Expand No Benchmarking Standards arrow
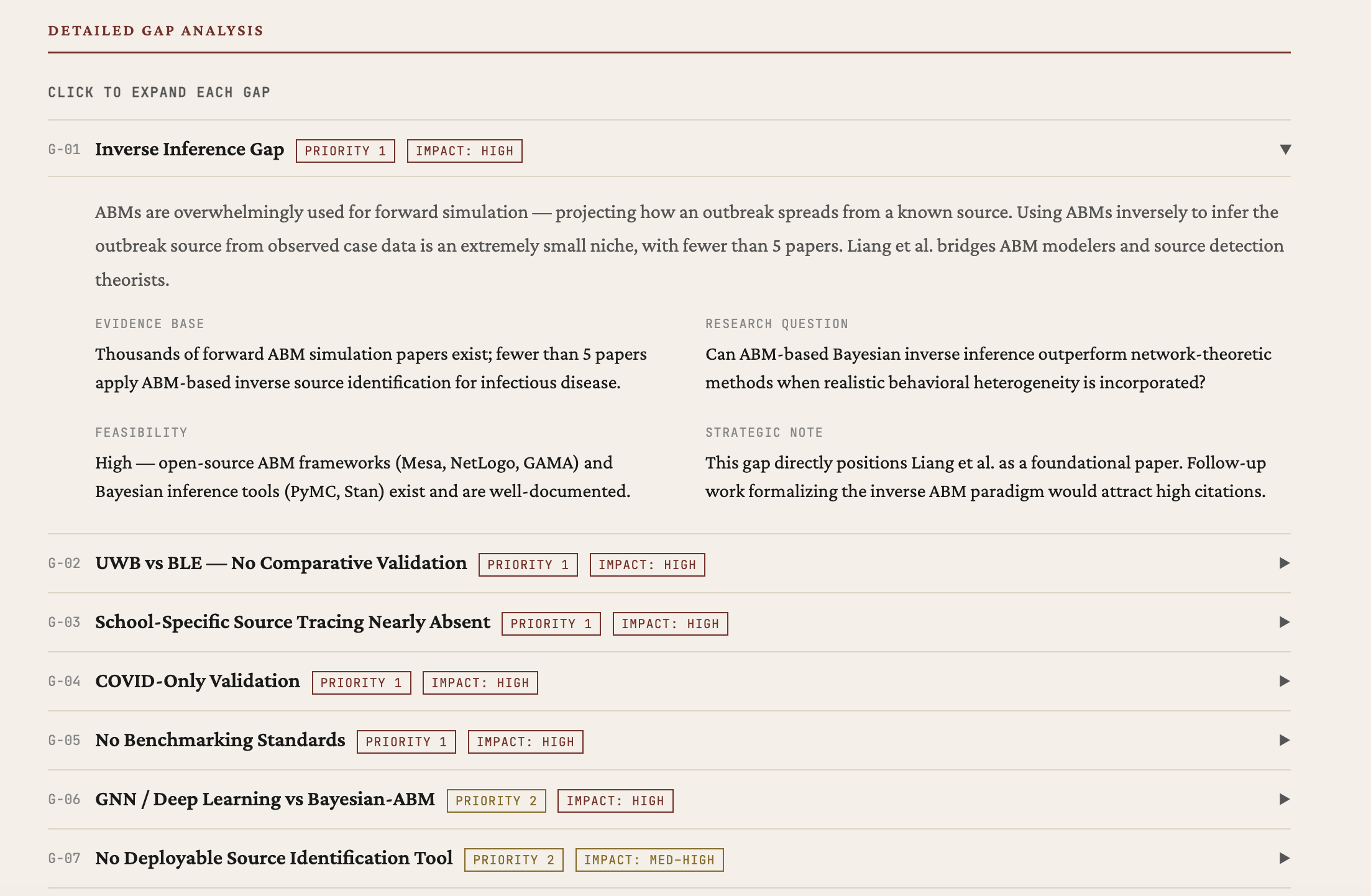Viewport: 1371px width, 896px height. (1284, 740)
